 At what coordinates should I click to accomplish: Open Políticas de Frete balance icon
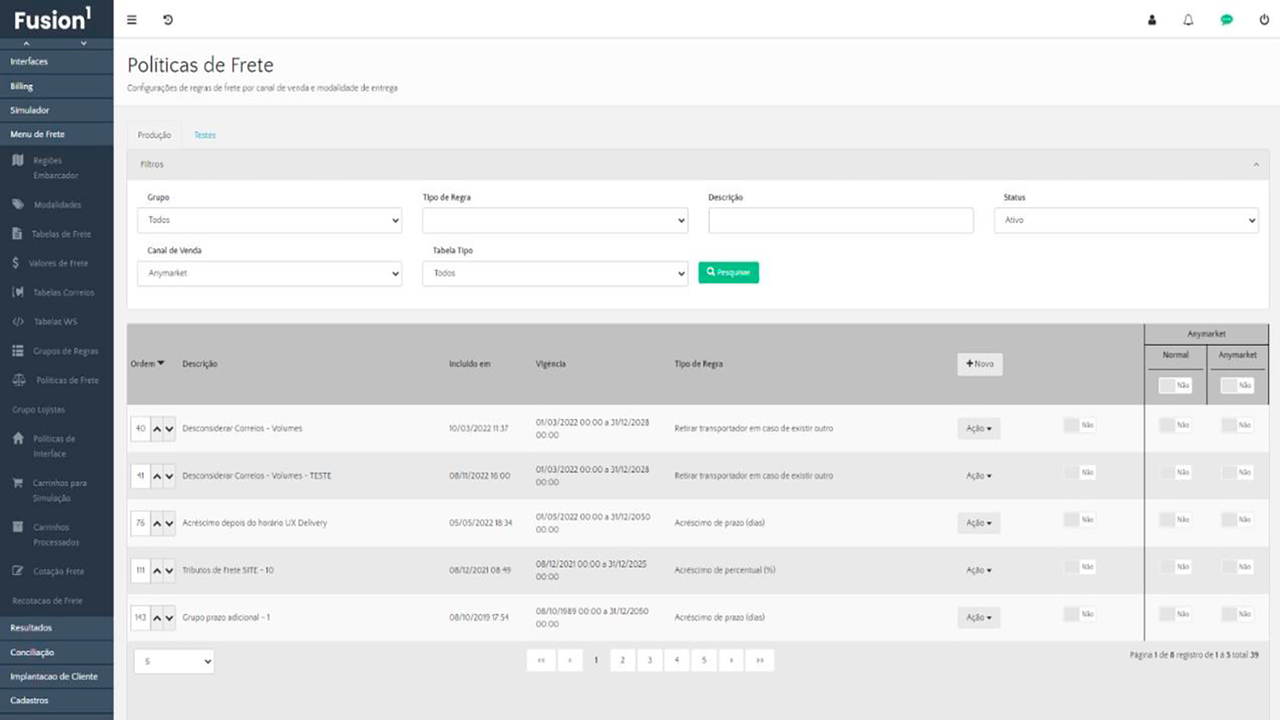[x=18, y=380]
